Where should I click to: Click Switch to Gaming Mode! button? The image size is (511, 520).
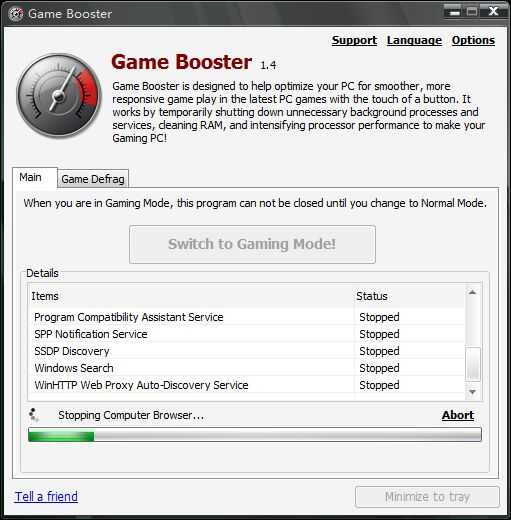click(252, 244)
